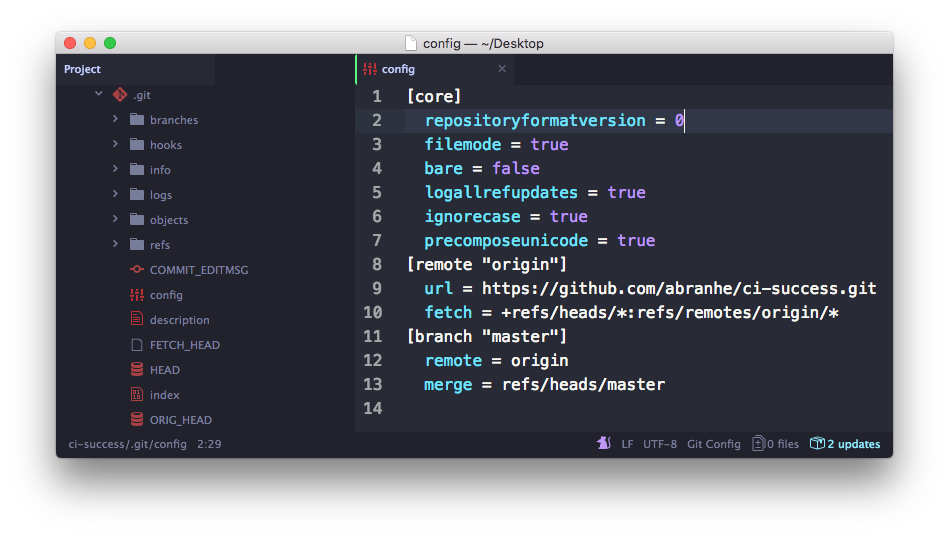Click the COMMIT_EDITMSG commit icon
The height and width of the screenshot is (538, 949).
coord(137,269)
